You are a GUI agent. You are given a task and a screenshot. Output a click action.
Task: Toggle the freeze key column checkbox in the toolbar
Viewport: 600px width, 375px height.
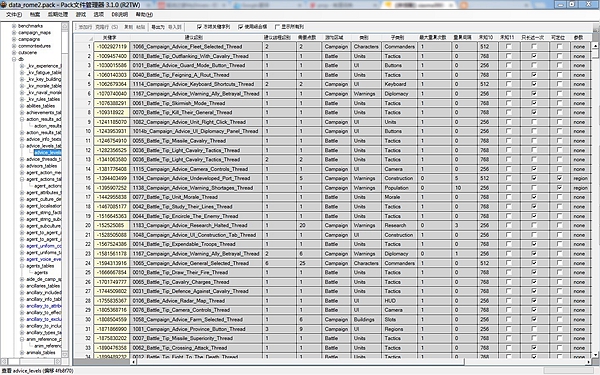point(199,27)
